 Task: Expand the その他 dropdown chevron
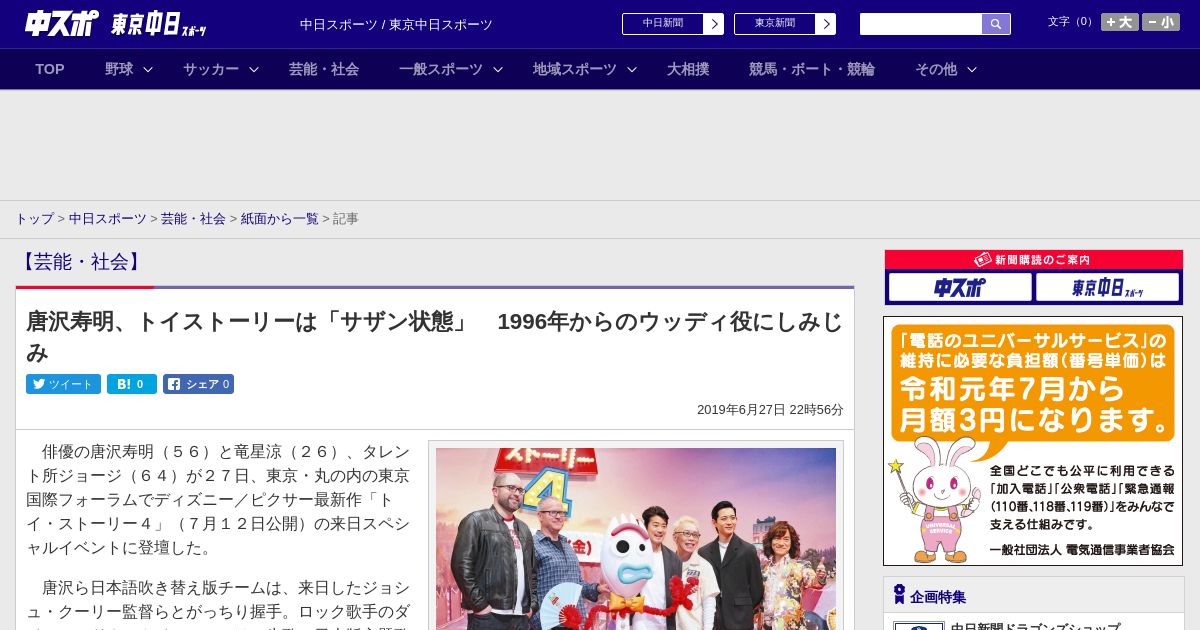(972, 70)
